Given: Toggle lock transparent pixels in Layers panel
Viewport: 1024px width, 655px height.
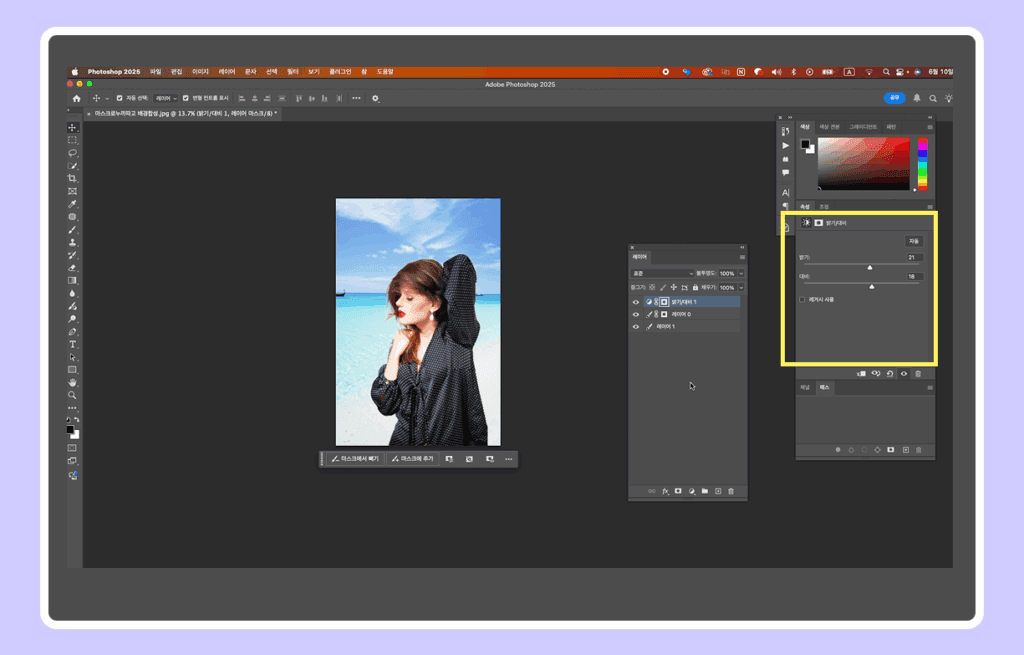Looking at the screenshot, I should coord(652,287).
